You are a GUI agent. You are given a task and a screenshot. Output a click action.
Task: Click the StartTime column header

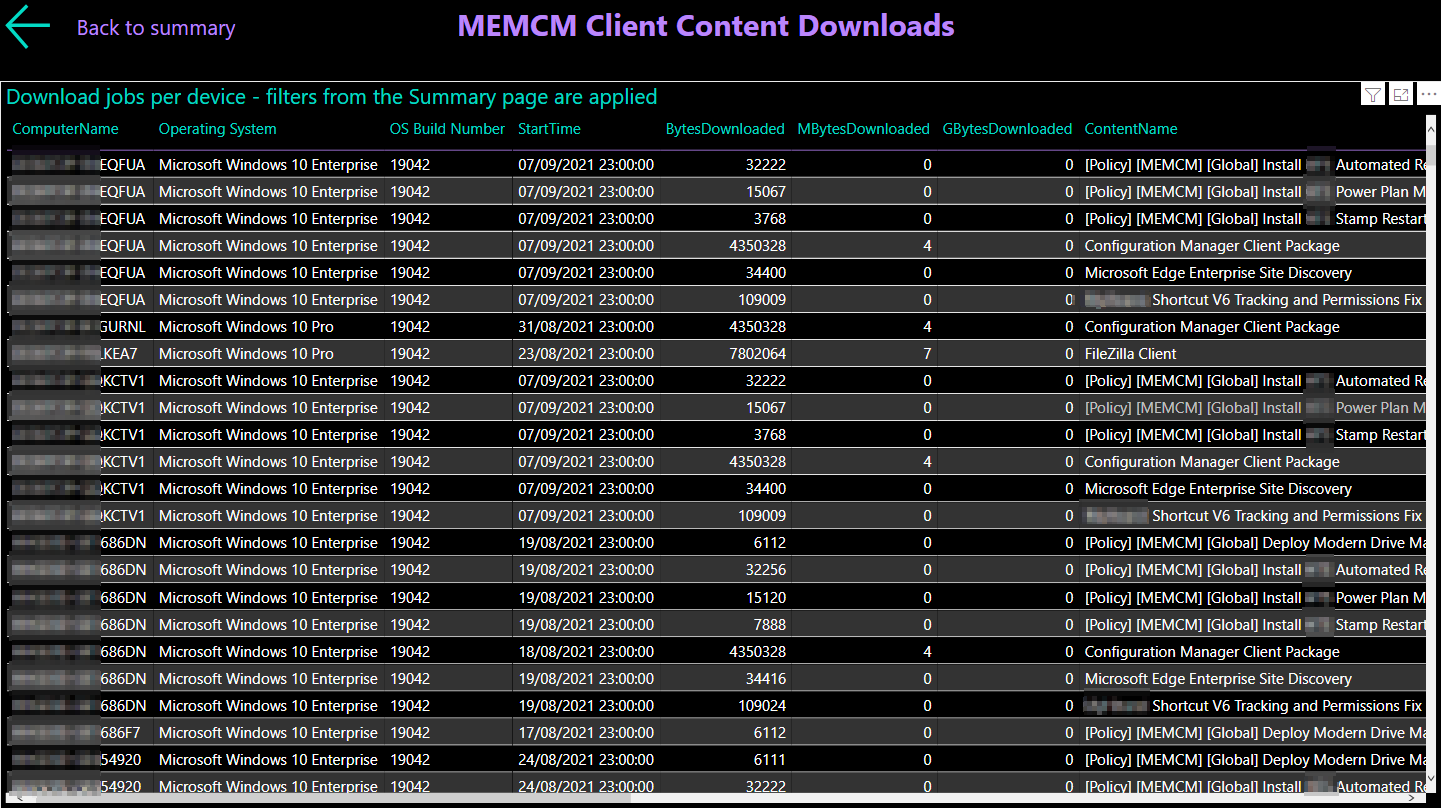click(549, 129)
